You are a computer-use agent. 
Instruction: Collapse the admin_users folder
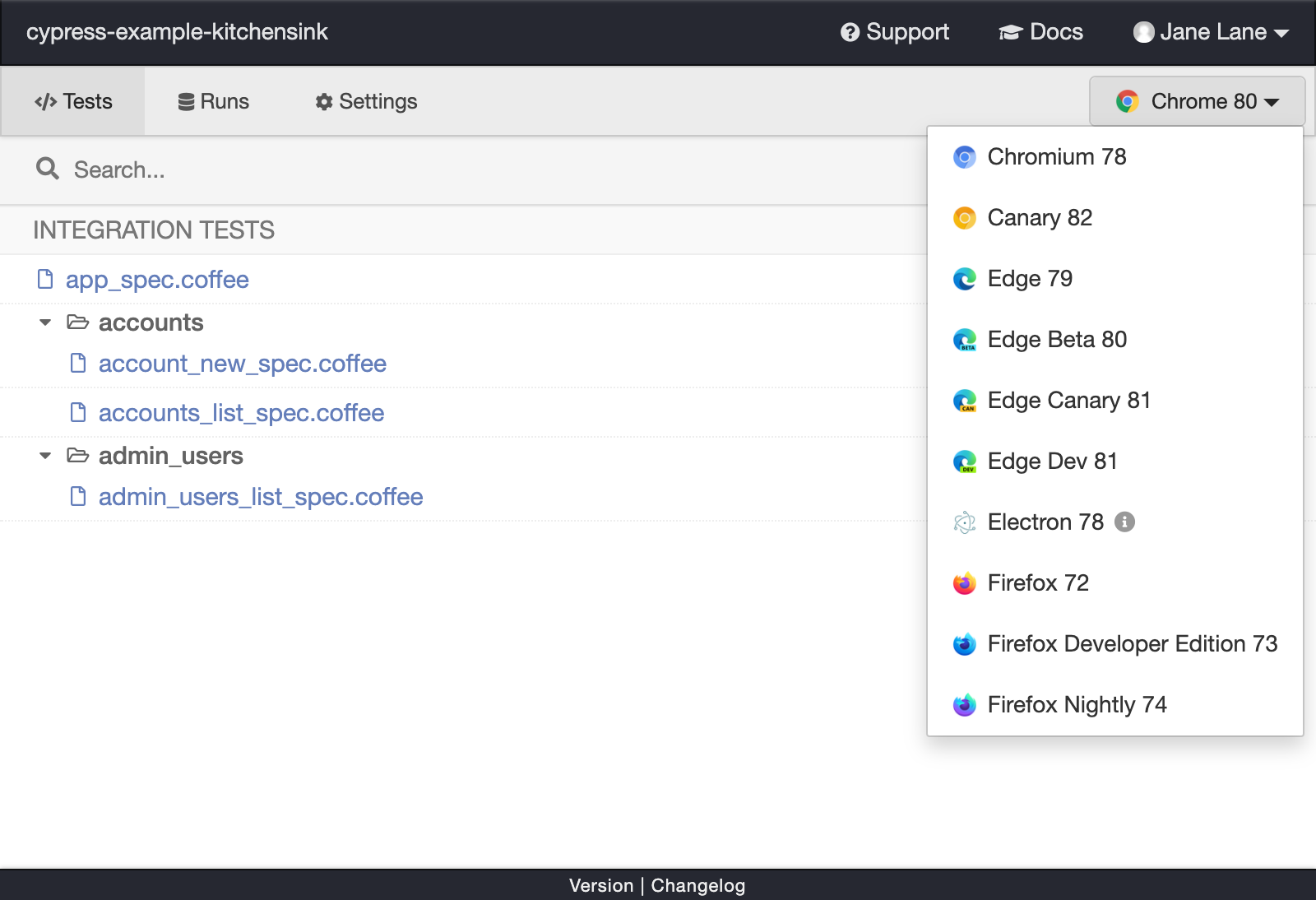click(45, 456)
